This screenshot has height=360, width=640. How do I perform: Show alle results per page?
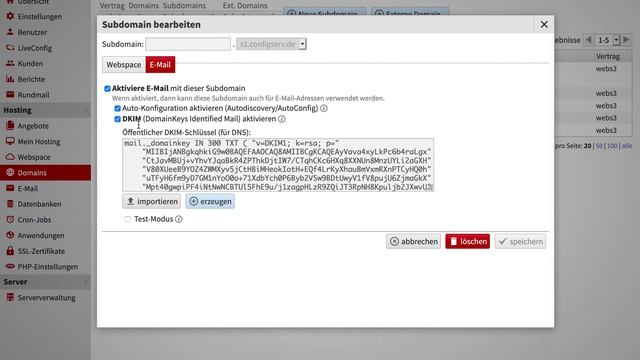[627, 146]
